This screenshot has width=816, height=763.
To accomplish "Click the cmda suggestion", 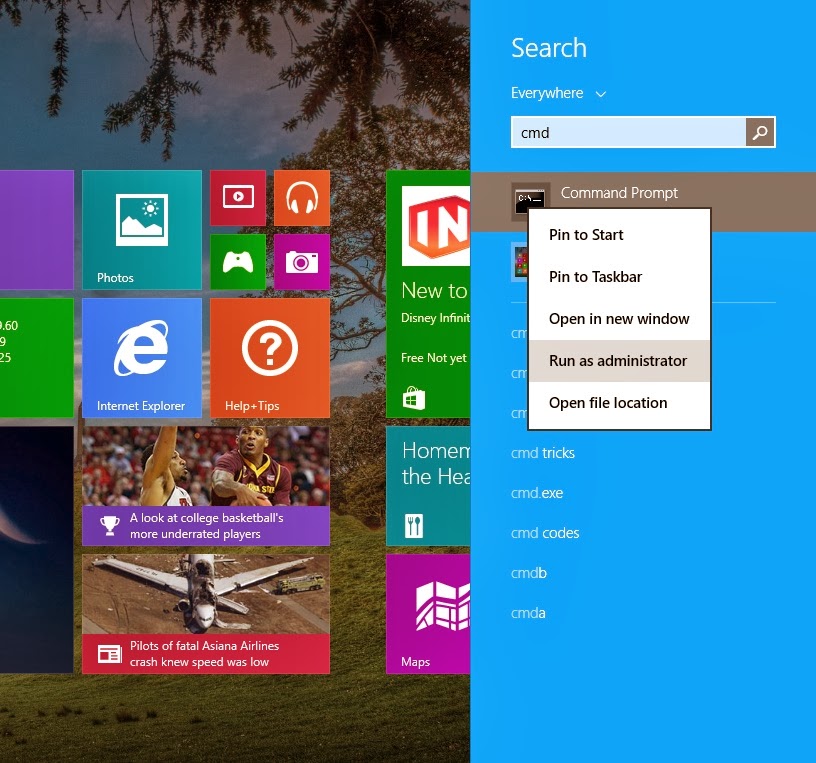I will [x=528, y=613].
